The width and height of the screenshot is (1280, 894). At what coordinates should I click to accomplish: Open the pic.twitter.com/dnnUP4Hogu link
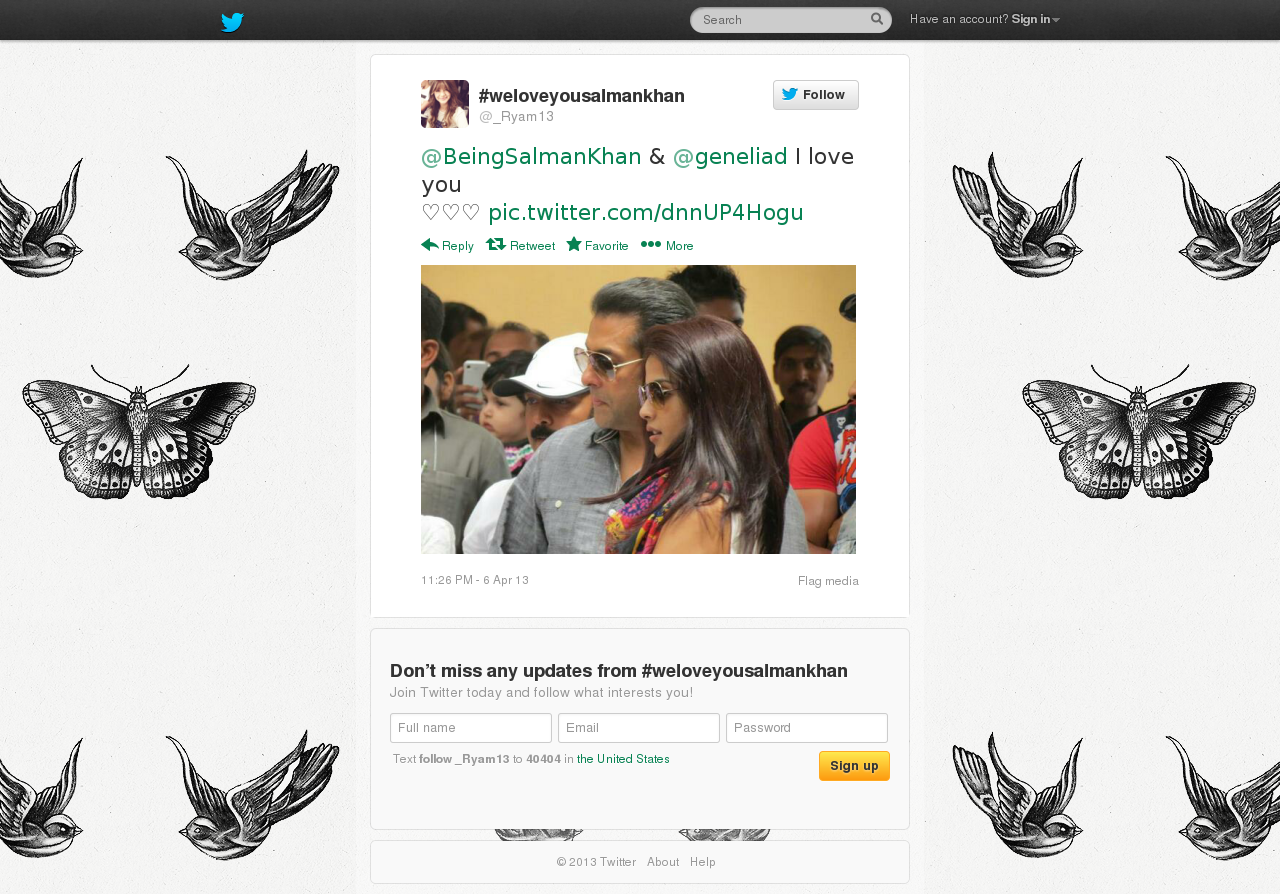click(x=646, y=212)
